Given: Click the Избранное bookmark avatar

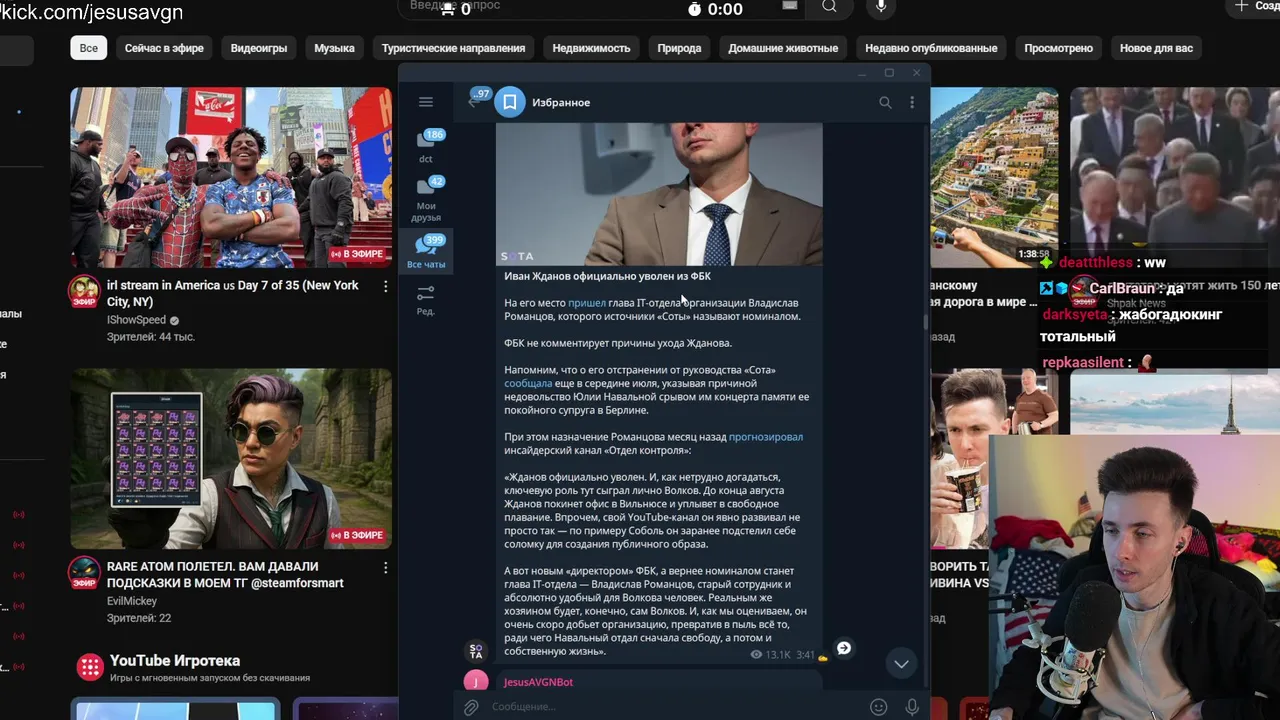Looking at the screenshot, I should coord(510,102).
